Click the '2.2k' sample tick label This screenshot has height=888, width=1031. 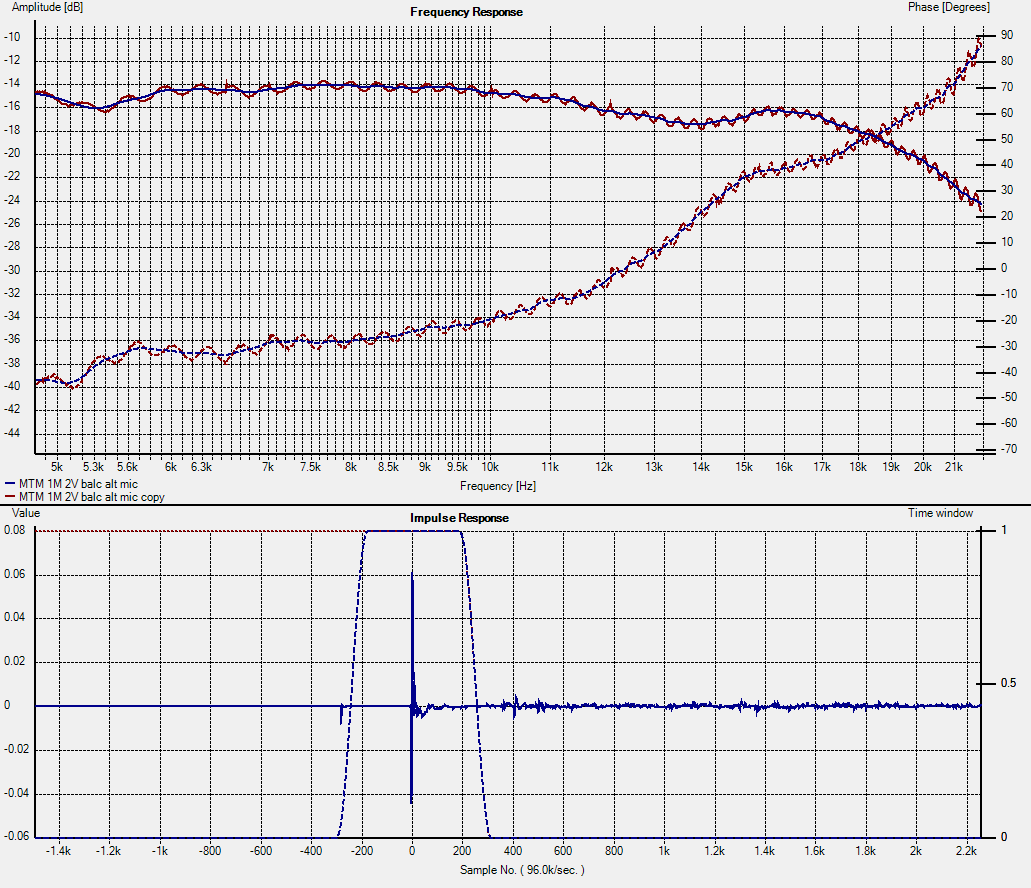point(966,851)
